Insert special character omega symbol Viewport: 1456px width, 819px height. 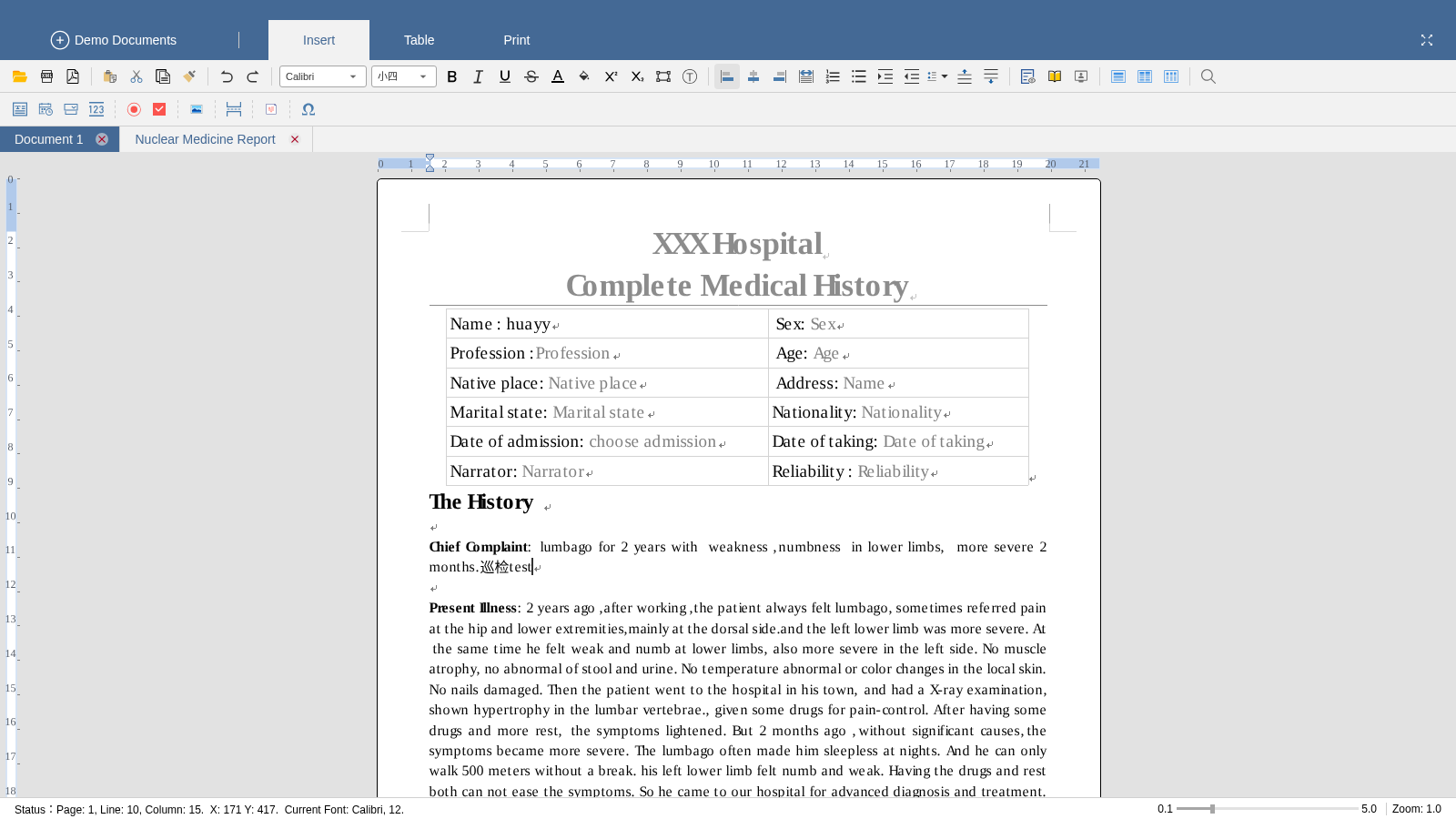(x=308, y=109)
